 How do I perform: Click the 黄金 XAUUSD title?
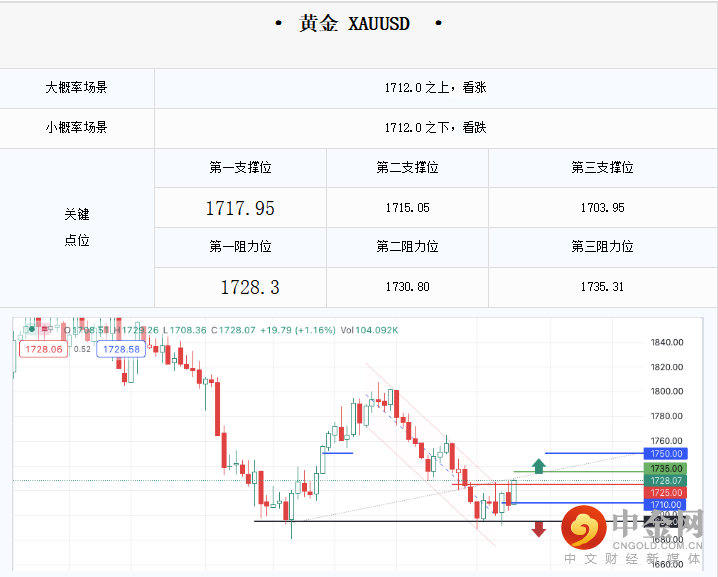354,23
